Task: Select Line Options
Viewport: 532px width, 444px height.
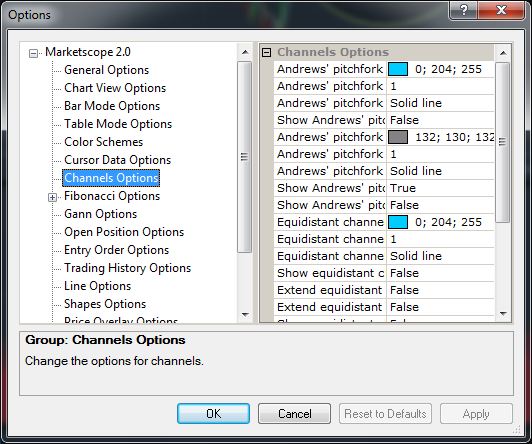Action: point(97,286)
